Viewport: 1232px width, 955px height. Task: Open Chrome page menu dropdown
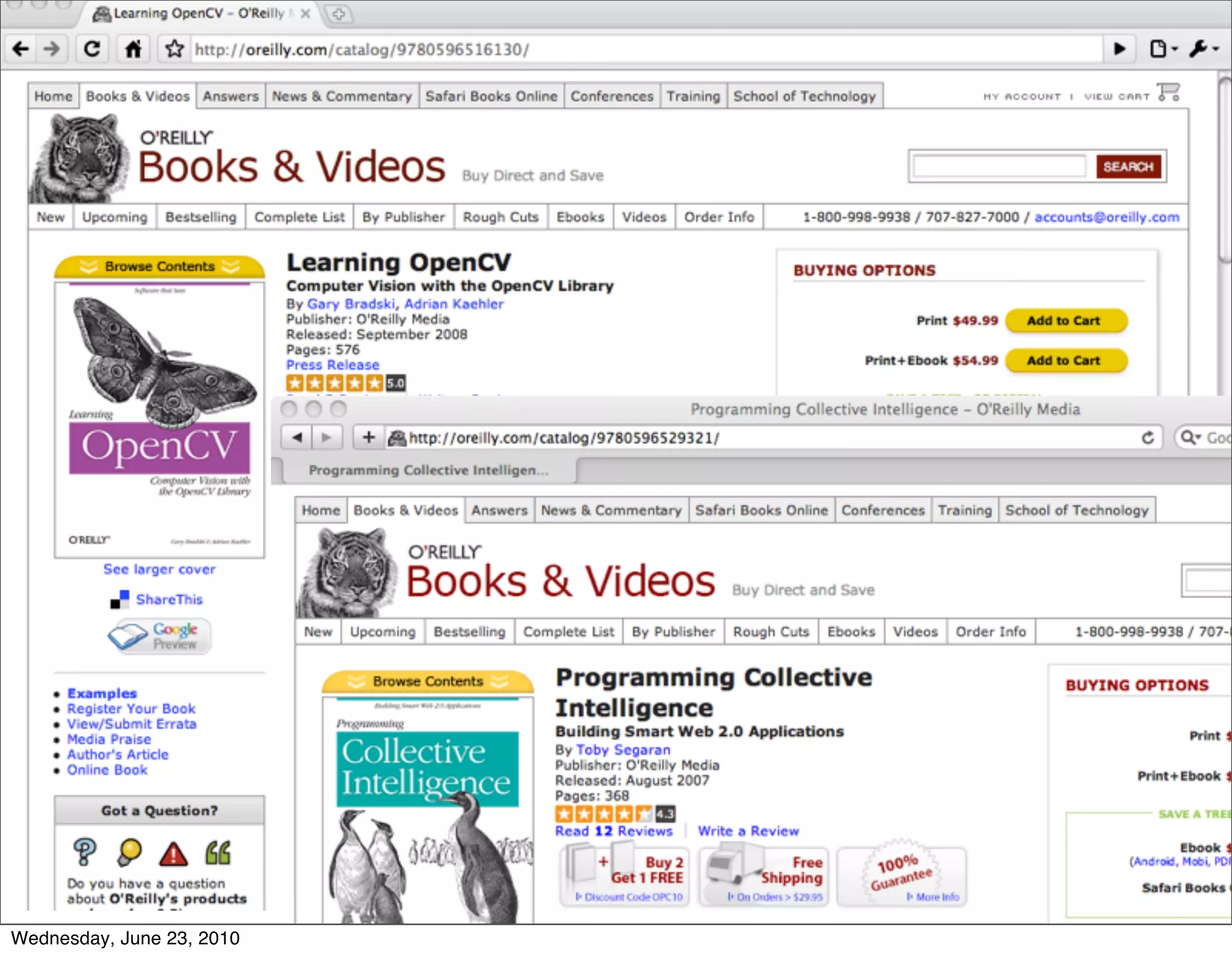coord(1163,49)
